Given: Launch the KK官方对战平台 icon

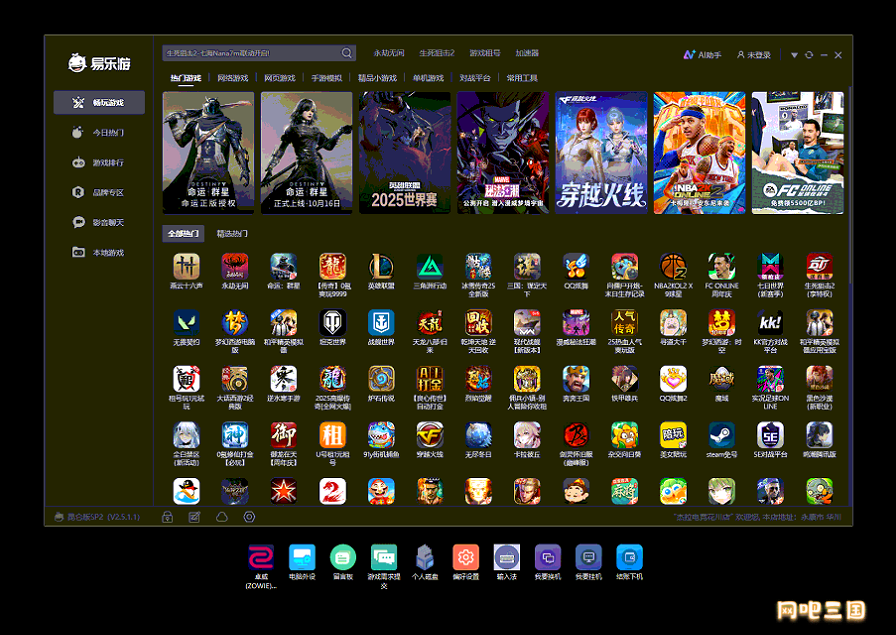Looking at the screenshot, I should point(770,322).
